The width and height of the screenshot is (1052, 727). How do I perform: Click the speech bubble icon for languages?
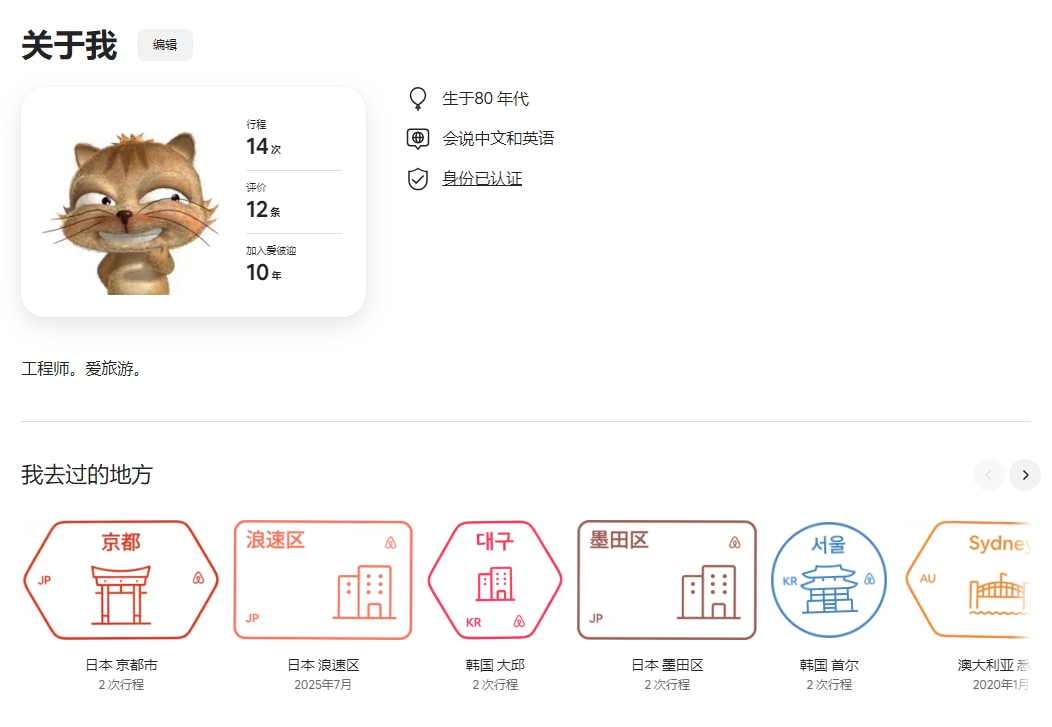(417, 138)
